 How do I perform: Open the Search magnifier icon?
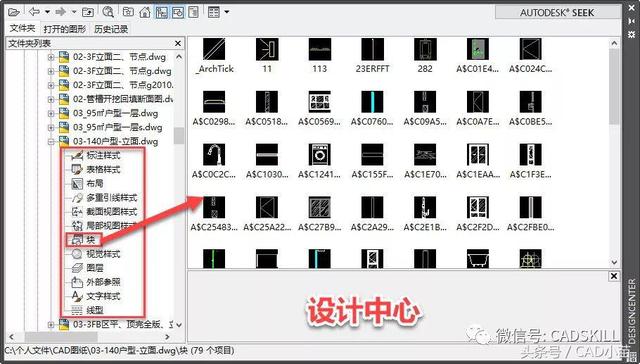[x=108, y=12]
